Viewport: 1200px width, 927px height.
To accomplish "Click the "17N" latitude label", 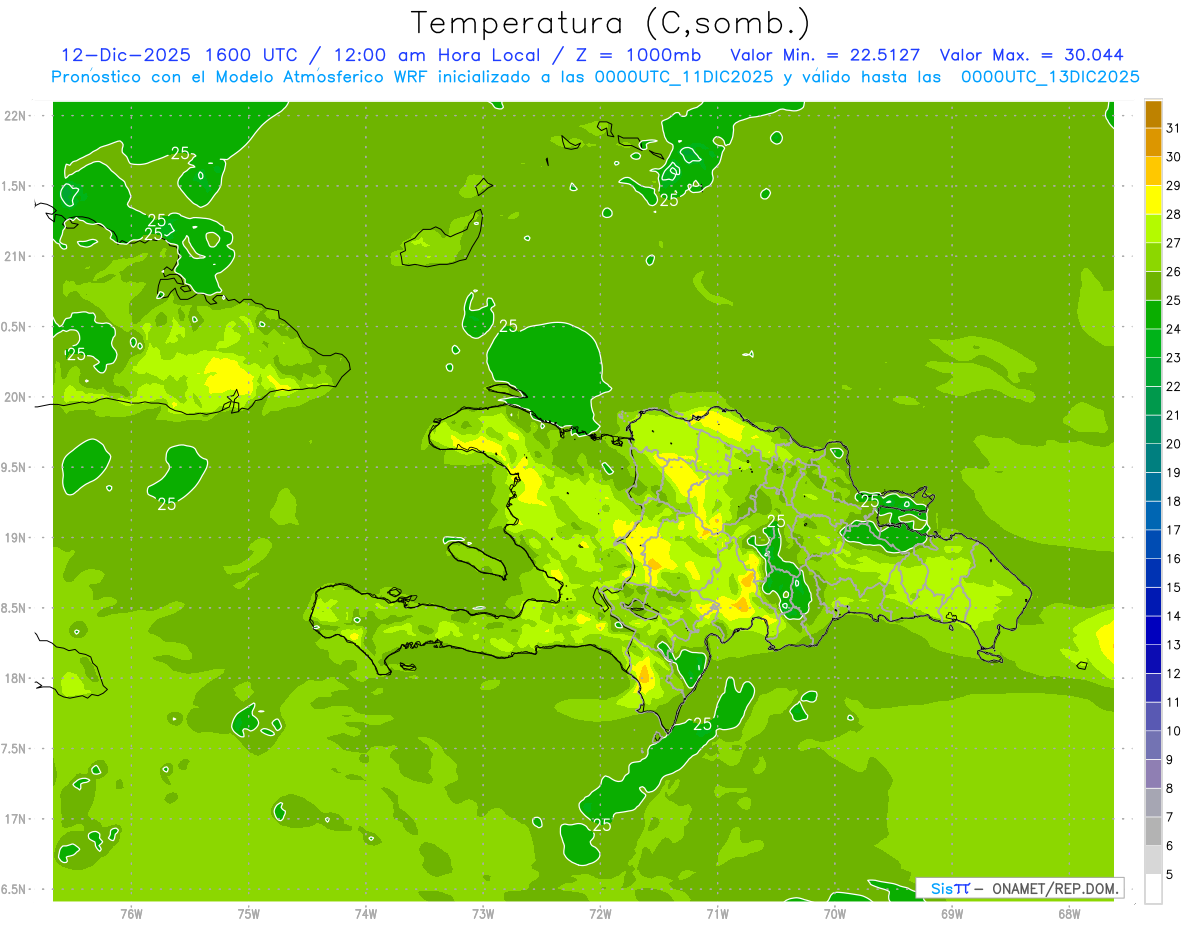I will [16, 819].
